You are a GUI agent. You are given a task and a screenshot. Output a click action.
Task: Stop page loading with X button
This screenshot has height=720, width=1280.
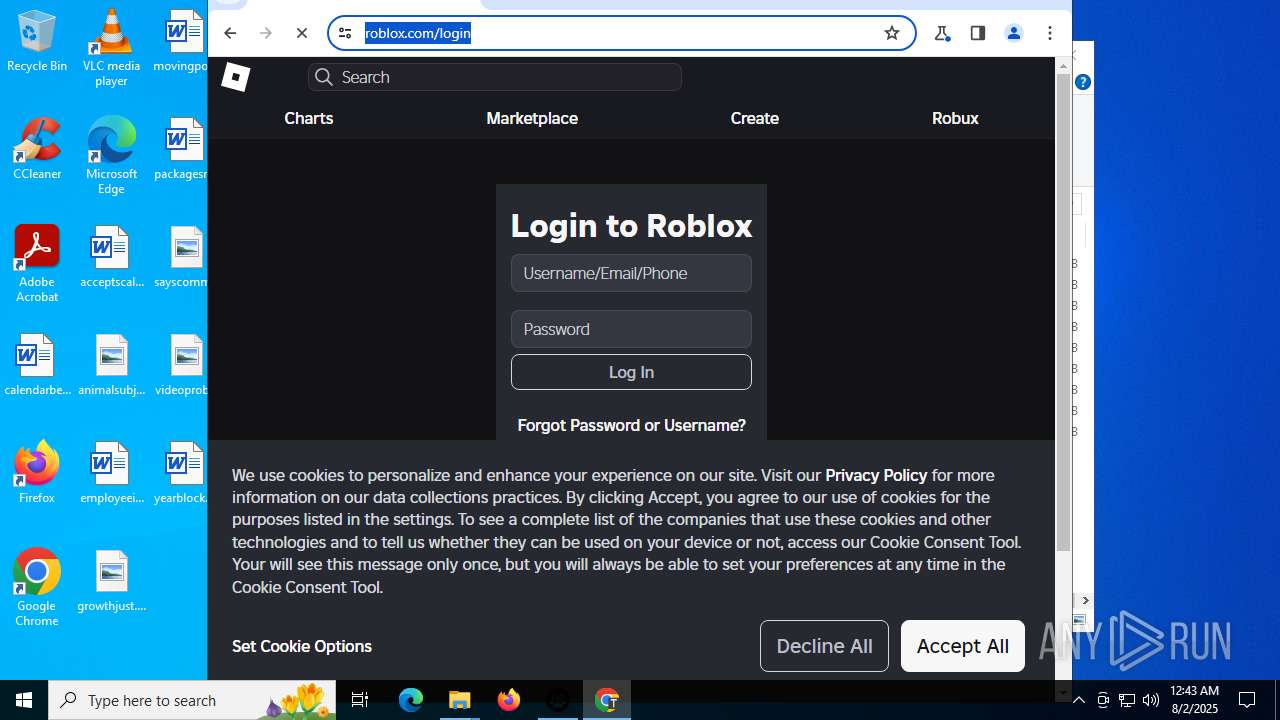click(x=302, y=33)
